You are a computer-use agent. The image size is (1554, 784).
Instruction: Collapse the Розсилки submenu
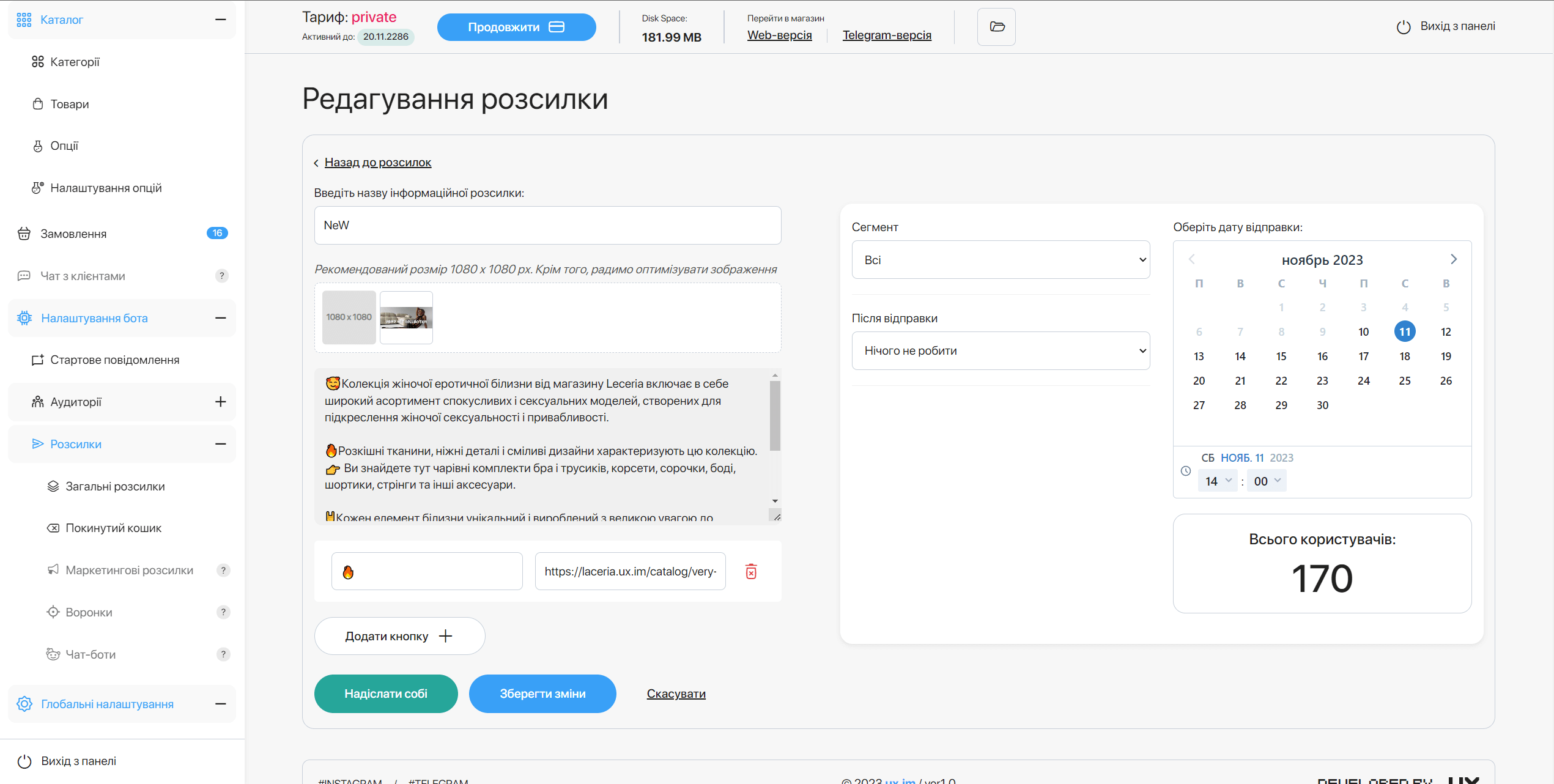coord(221,444)
